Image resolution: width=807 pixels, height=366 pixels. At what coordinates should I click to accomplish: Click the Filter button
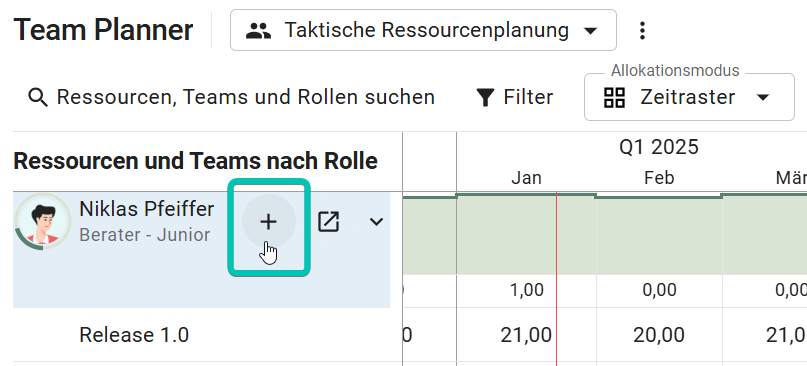514,97
